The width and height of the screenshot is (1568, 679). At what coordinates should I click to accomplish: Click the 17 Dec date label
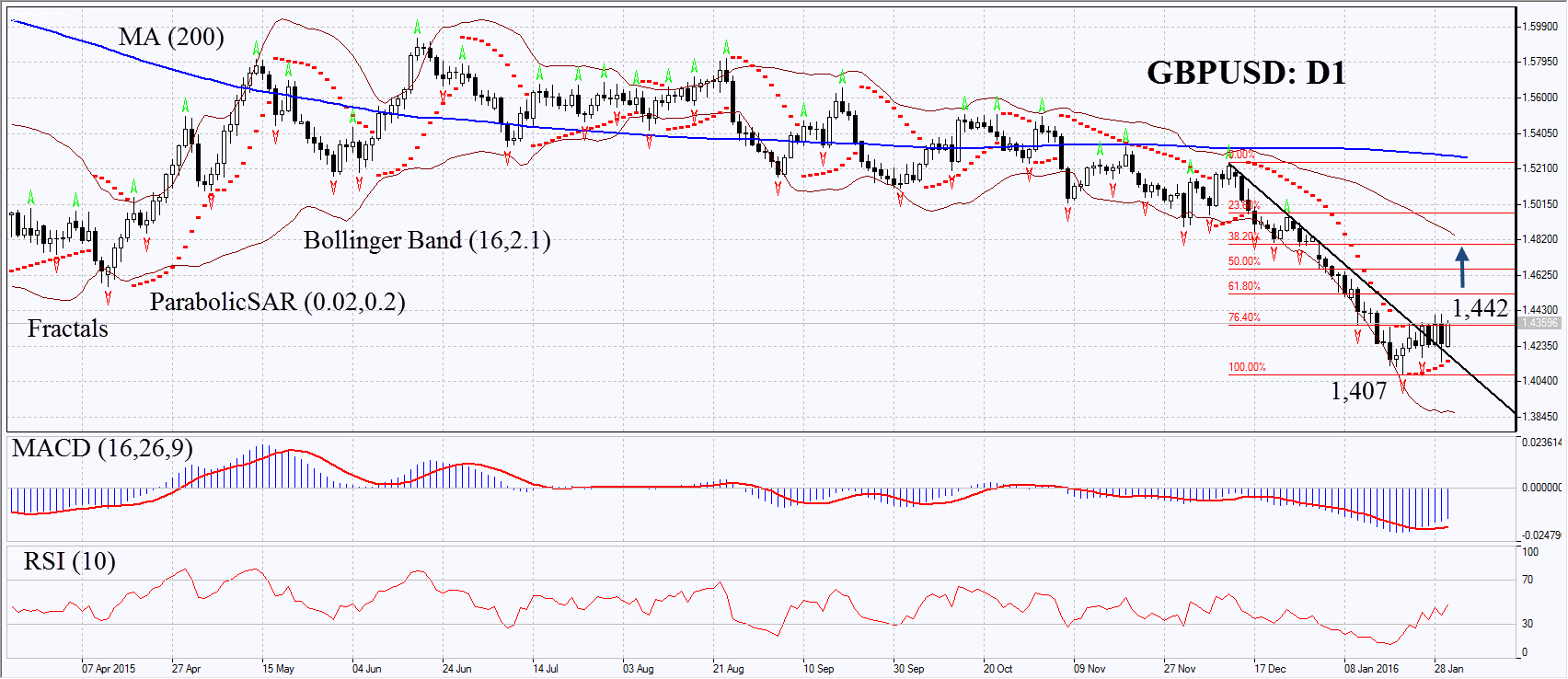coord(1270,669)
